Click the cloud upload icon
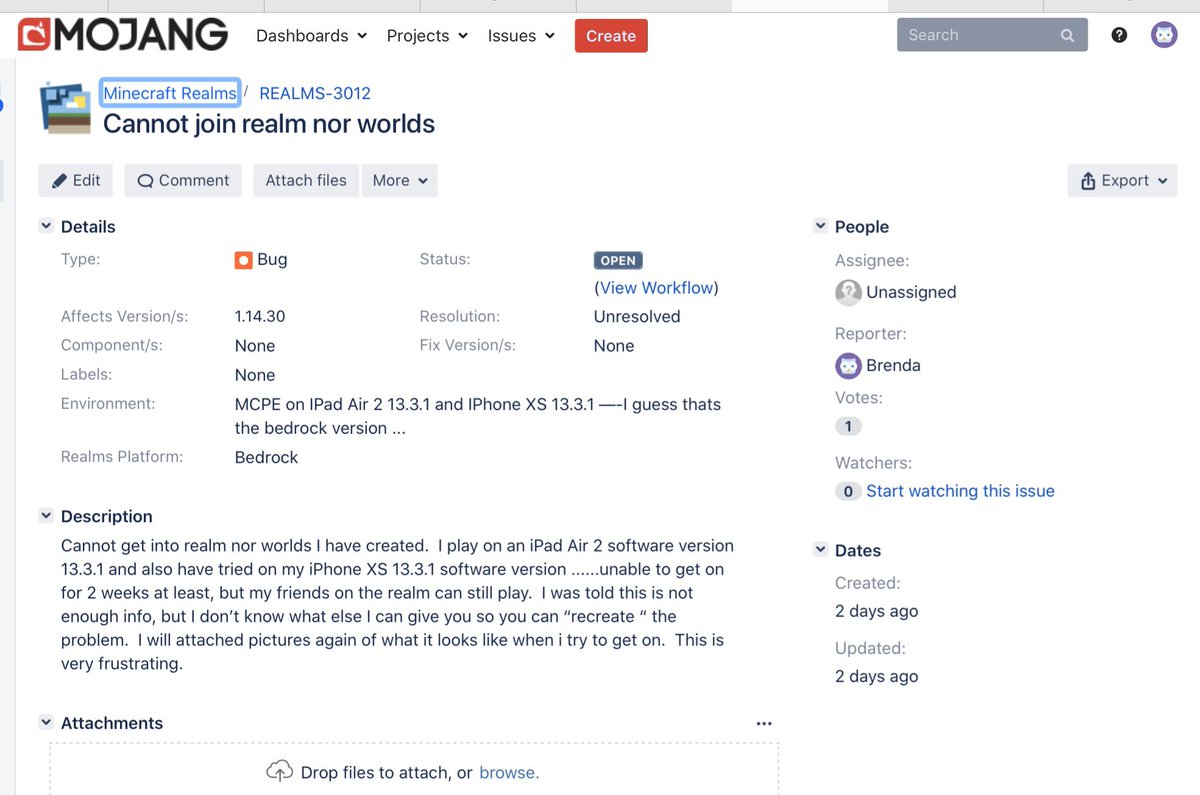1200x795 pixels. click(280, 771)
